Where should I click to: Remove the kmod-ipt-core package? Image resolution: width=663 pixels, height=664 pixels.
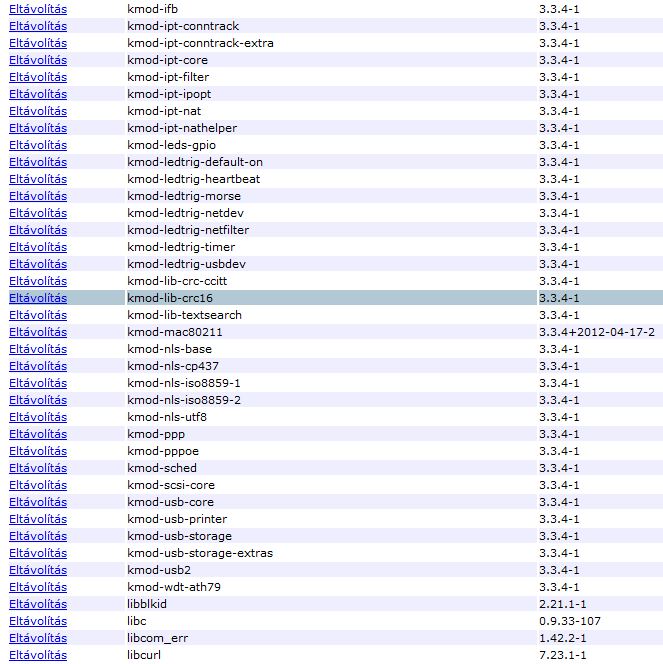coord(38,60)
